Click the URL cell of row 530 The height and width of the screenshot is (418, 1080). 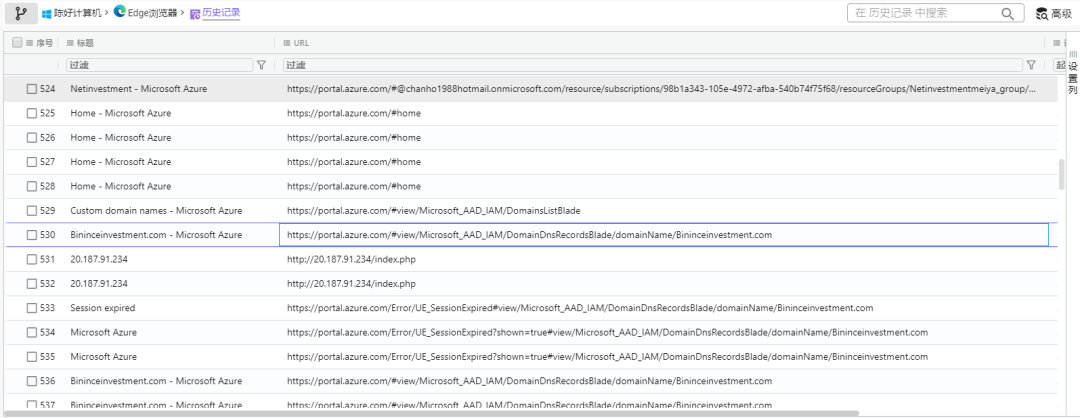(664, 235)
